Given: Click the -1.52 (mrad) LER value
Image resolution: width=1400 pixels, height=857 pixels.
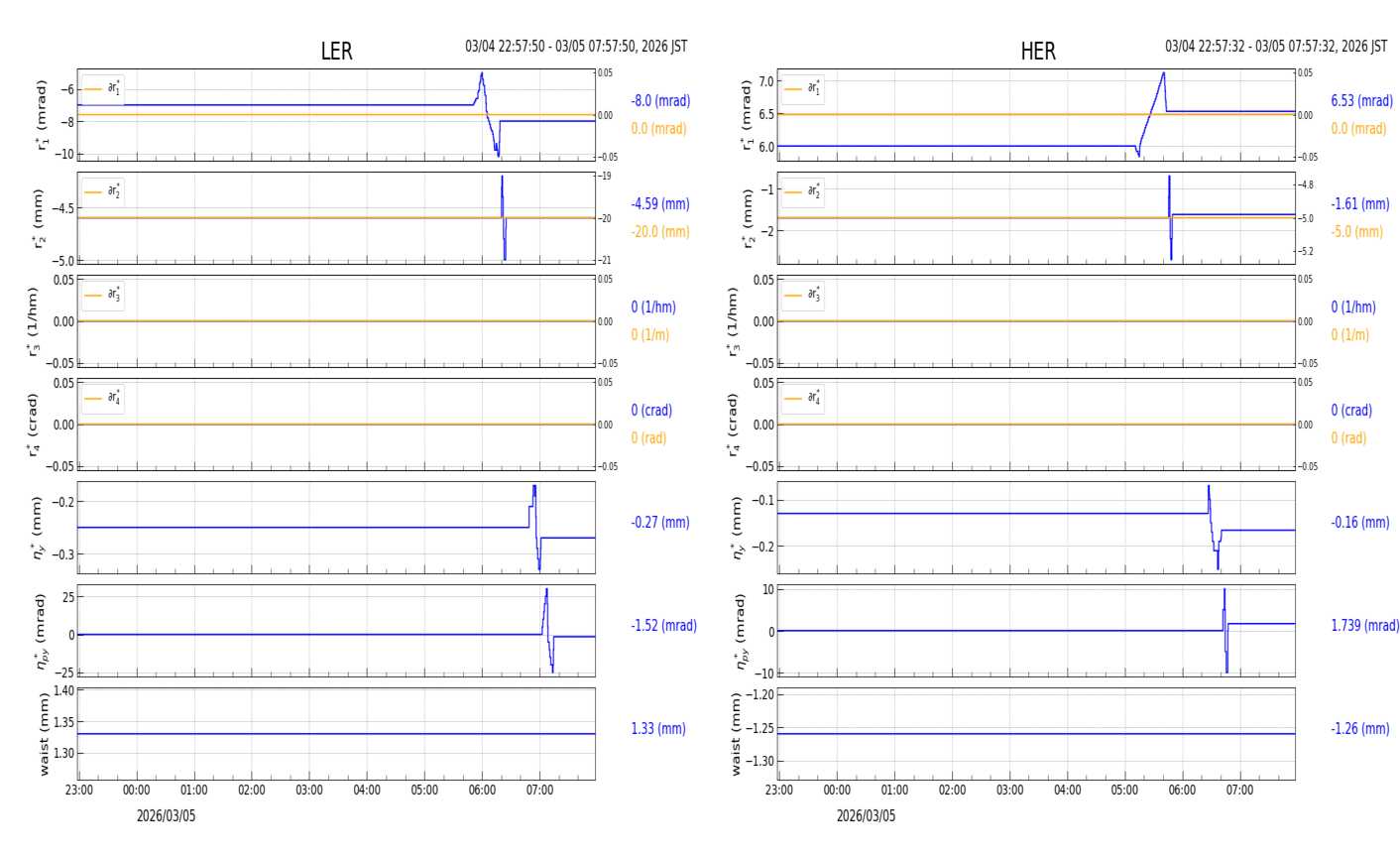Looking at the screenshot, I should tap(663, 626).
